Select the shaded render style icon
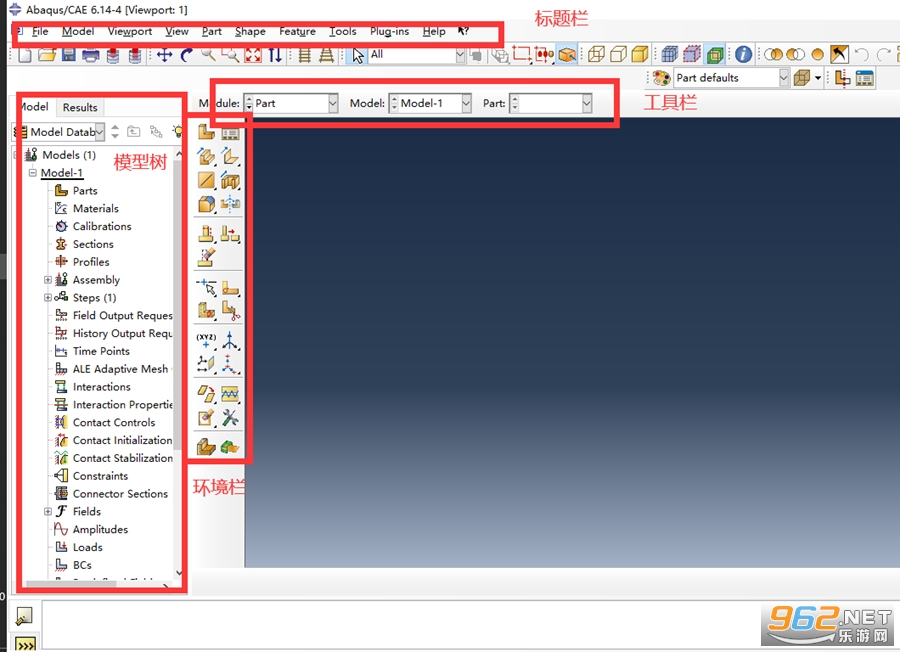The height and width of the screenshot is (652, 900). pyautogui.click(x=639, y=55)
